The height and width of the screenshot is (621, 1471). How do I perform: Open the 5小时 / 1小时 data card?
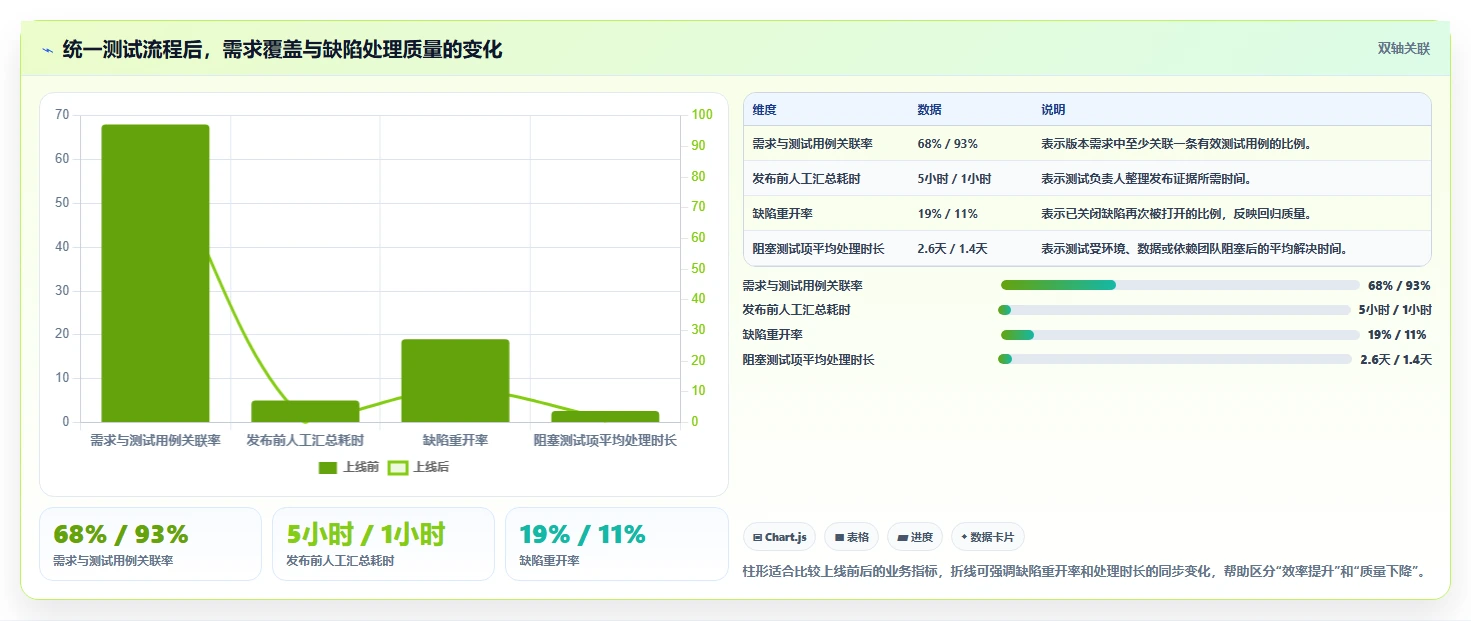pos(383,544)
